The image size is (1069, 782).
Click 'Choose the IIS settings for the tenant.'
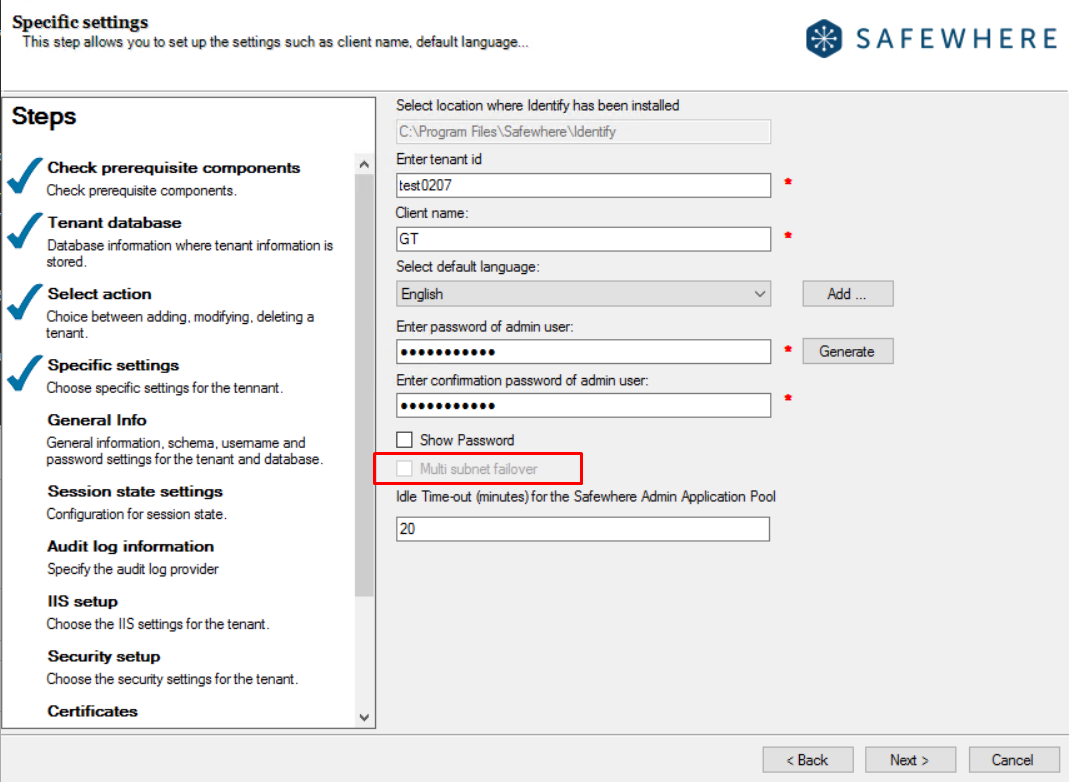(158, 624)
